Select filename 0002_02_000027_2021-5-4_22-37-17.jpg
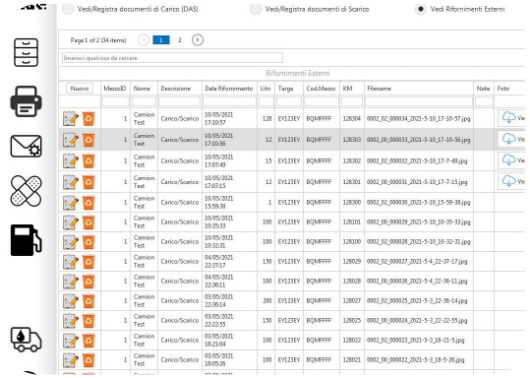Image resolution: width=530 pixels, height=378 pixels. coord(417,261)
